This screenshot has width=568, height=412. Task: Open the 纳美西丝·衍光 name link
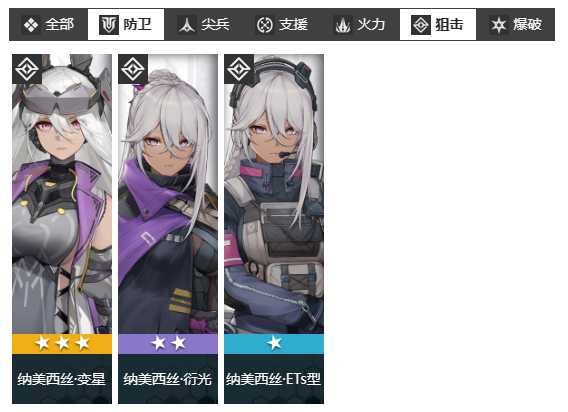pyautogui.click(x=168, y=379)
